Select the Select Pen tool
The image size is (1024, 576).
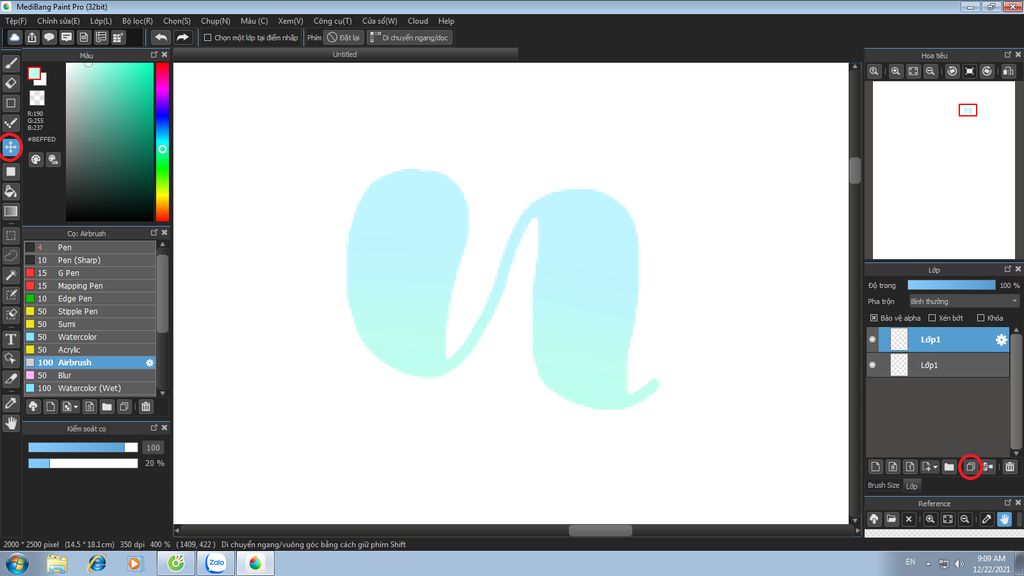[10, 295]
